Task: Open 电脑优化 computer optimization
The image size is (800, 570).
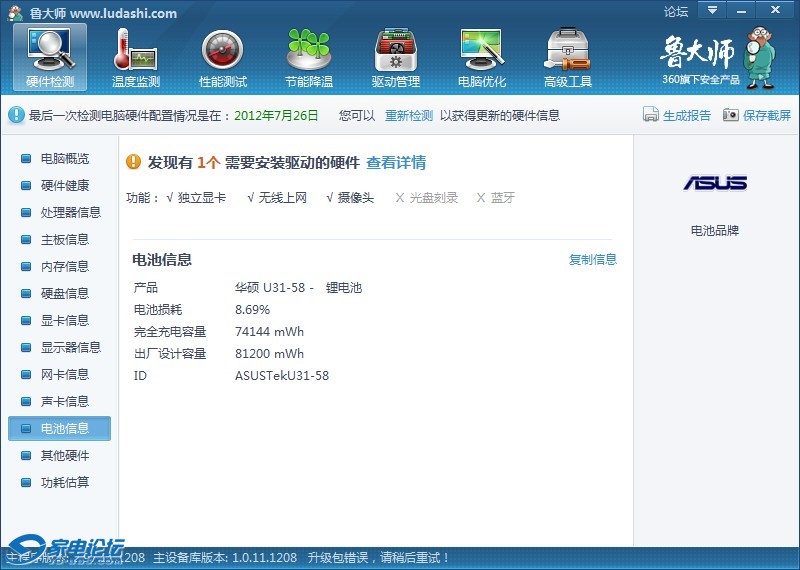Action: [482, 58]
